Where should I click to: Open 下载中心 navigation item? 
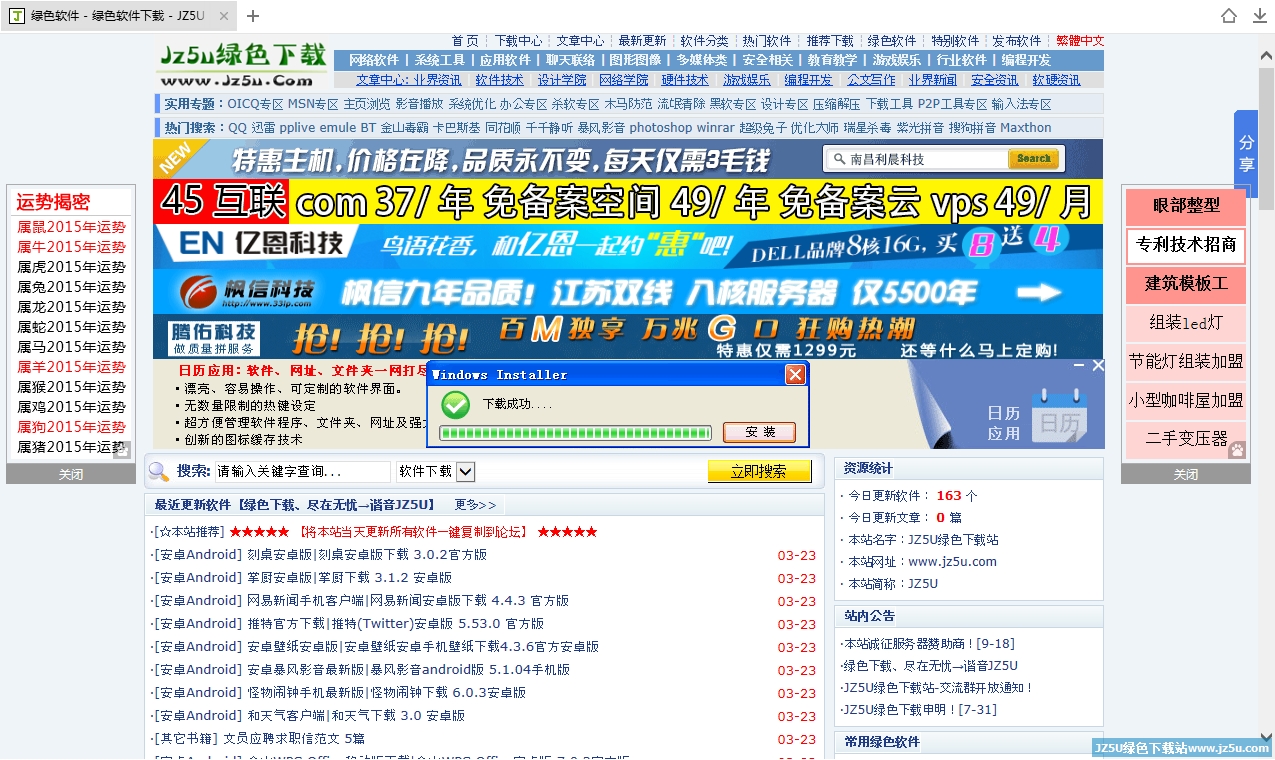point(518,41)
